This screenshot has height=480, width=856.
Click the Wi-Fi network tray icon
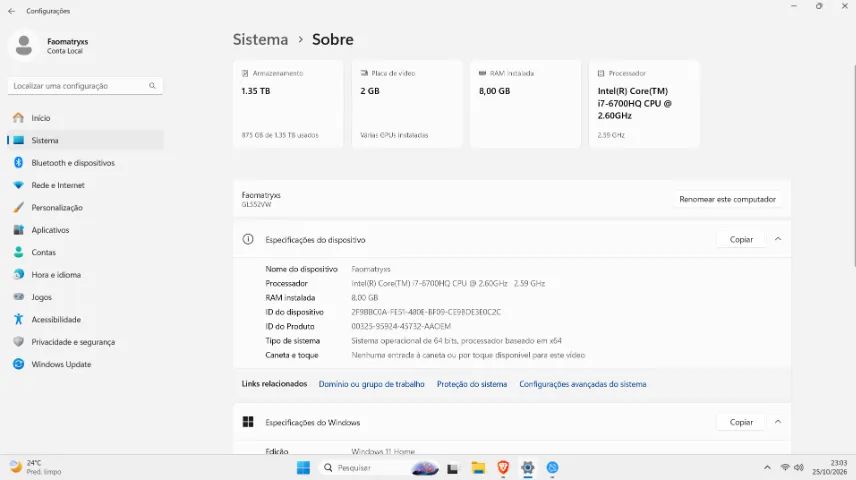pyautogui.click(x=785, y=467)
